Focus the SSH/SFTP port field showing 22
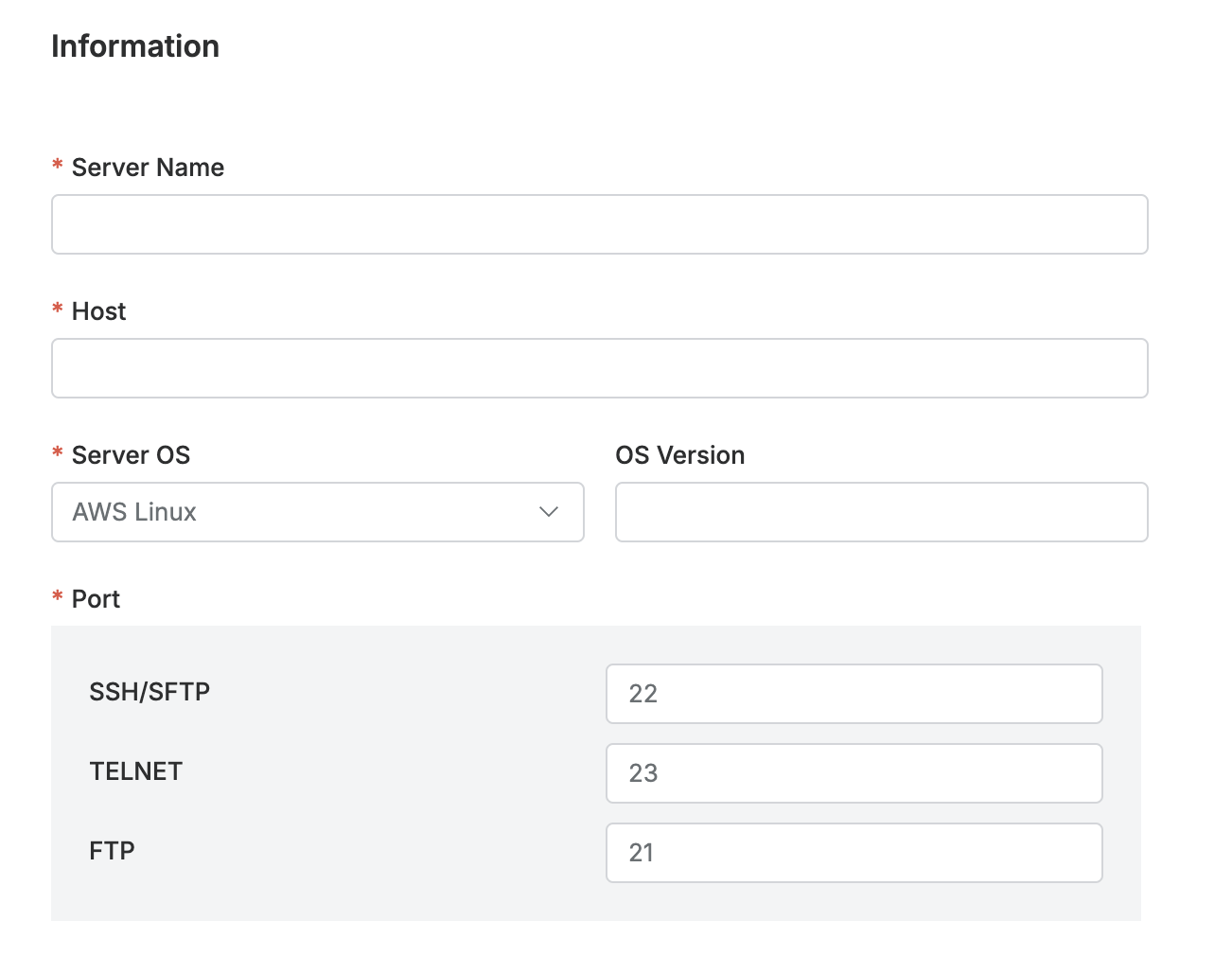This screenshot has width=1232, height=956. 854,694
